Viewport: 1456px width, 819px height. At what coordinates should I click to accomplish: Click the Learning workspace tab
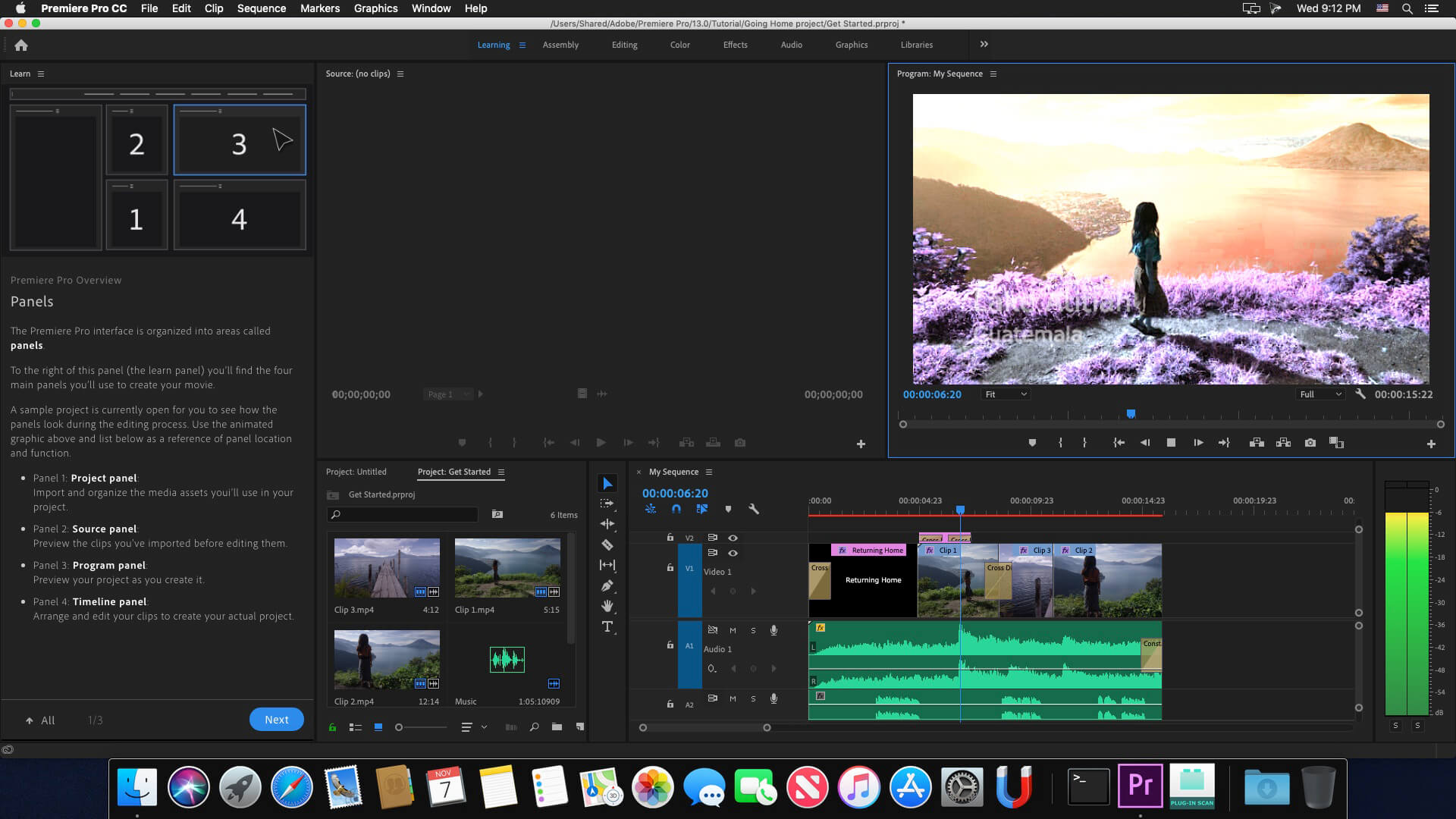(494, 44)
